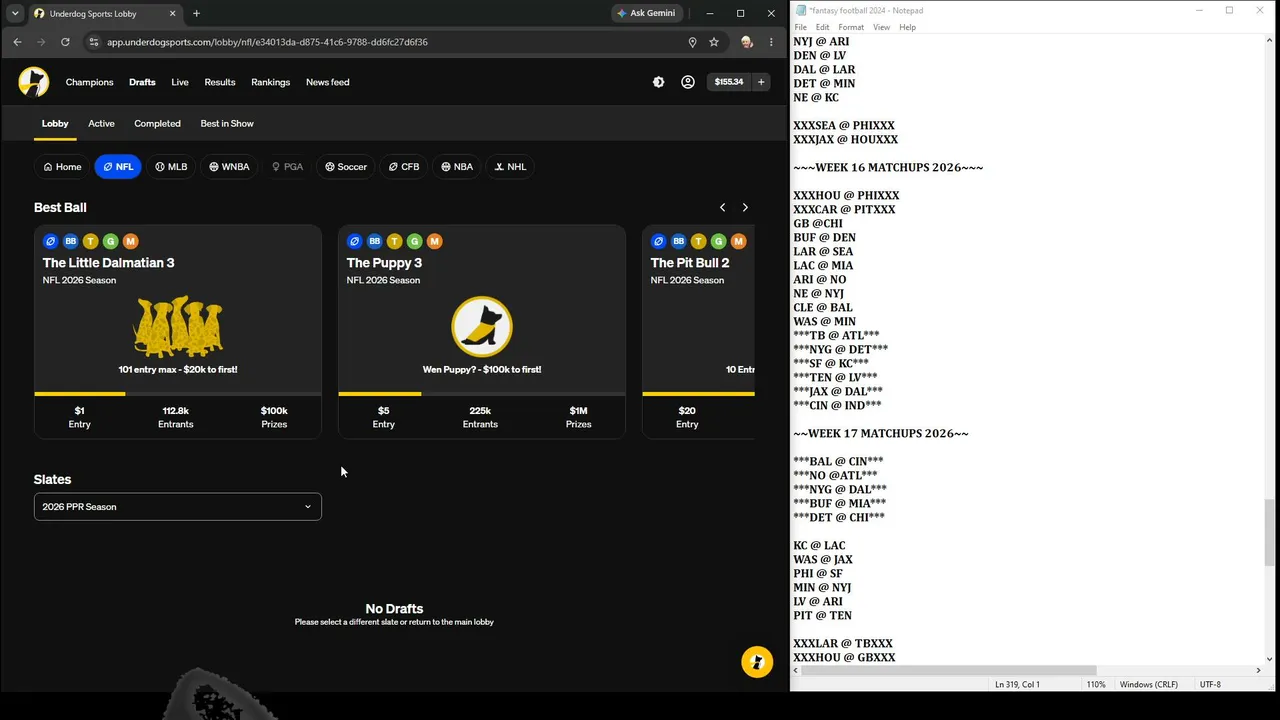Switch to the Completed tab
The width and height of the screenshot is (1280, 720).
pyautogui.click(x=157, y=123)
